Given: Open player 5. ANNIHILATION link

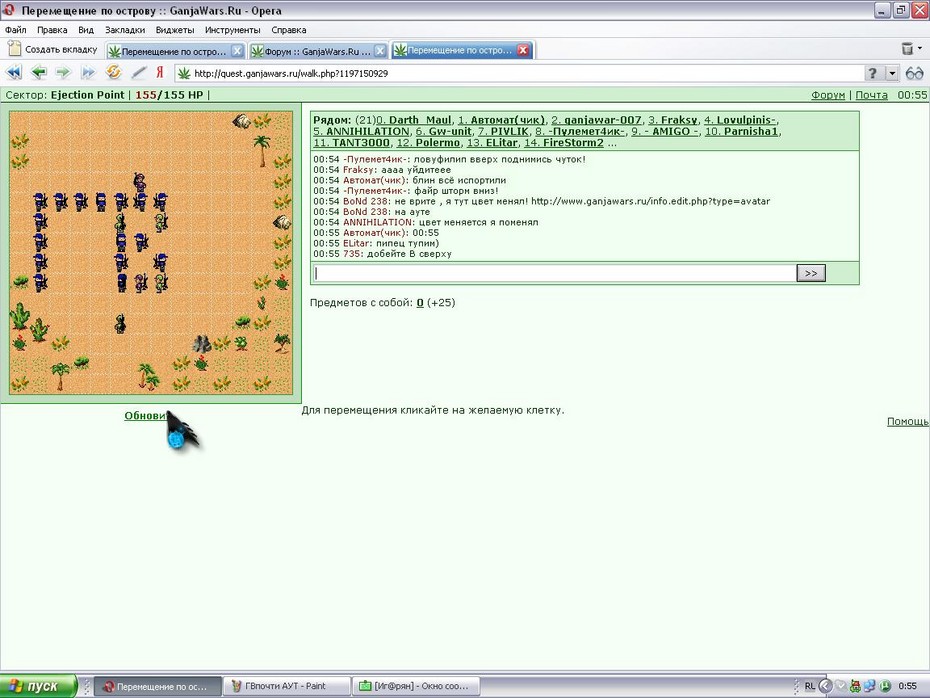Looking at the screenshot, I should (x=361, y=131).
